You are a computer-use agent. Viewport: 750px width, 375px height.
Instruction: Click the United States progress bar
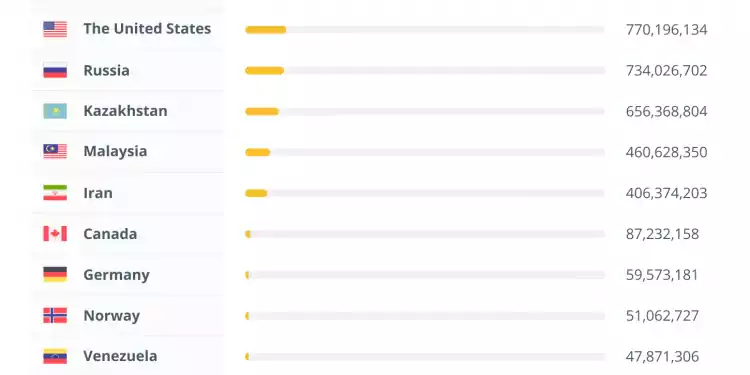425,30
